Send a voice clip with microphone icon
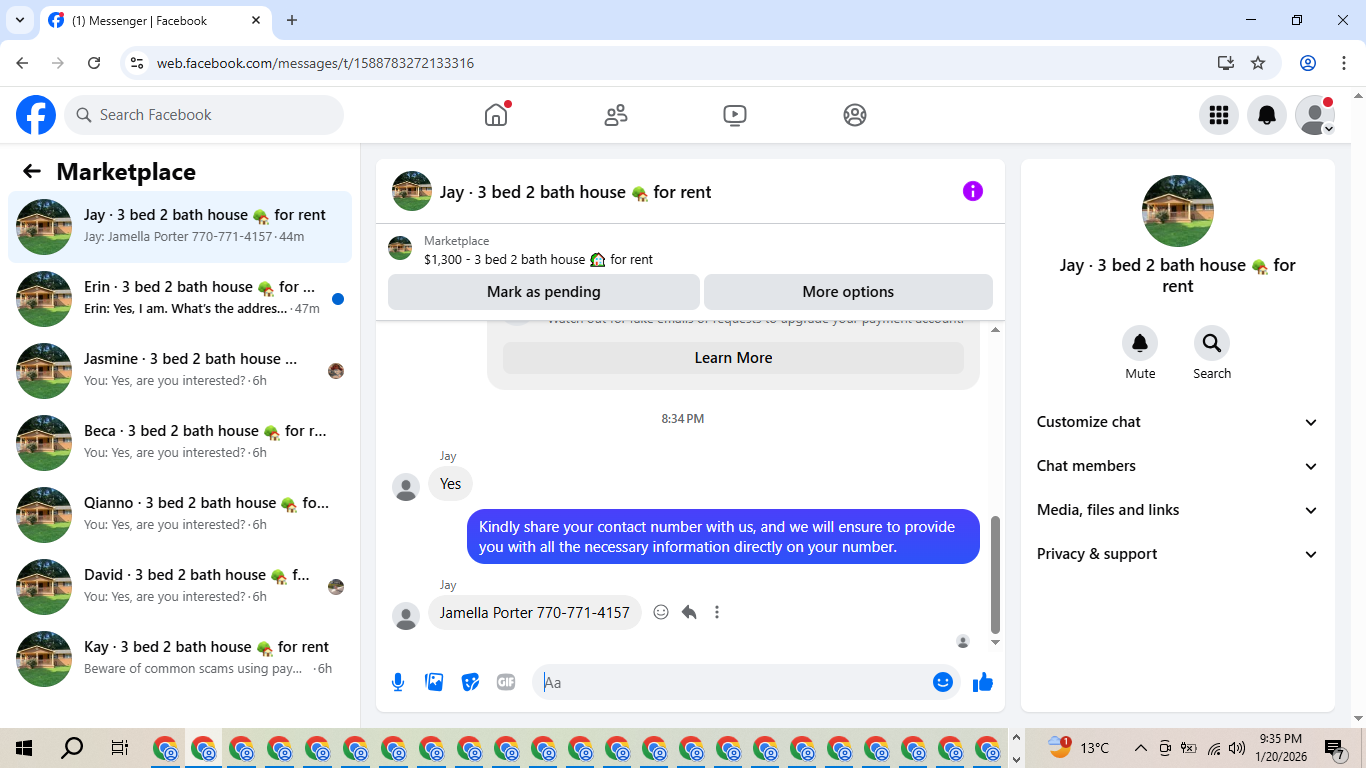Image resolution: width=1366 pixels, height=768 pixels. [398, 682]
